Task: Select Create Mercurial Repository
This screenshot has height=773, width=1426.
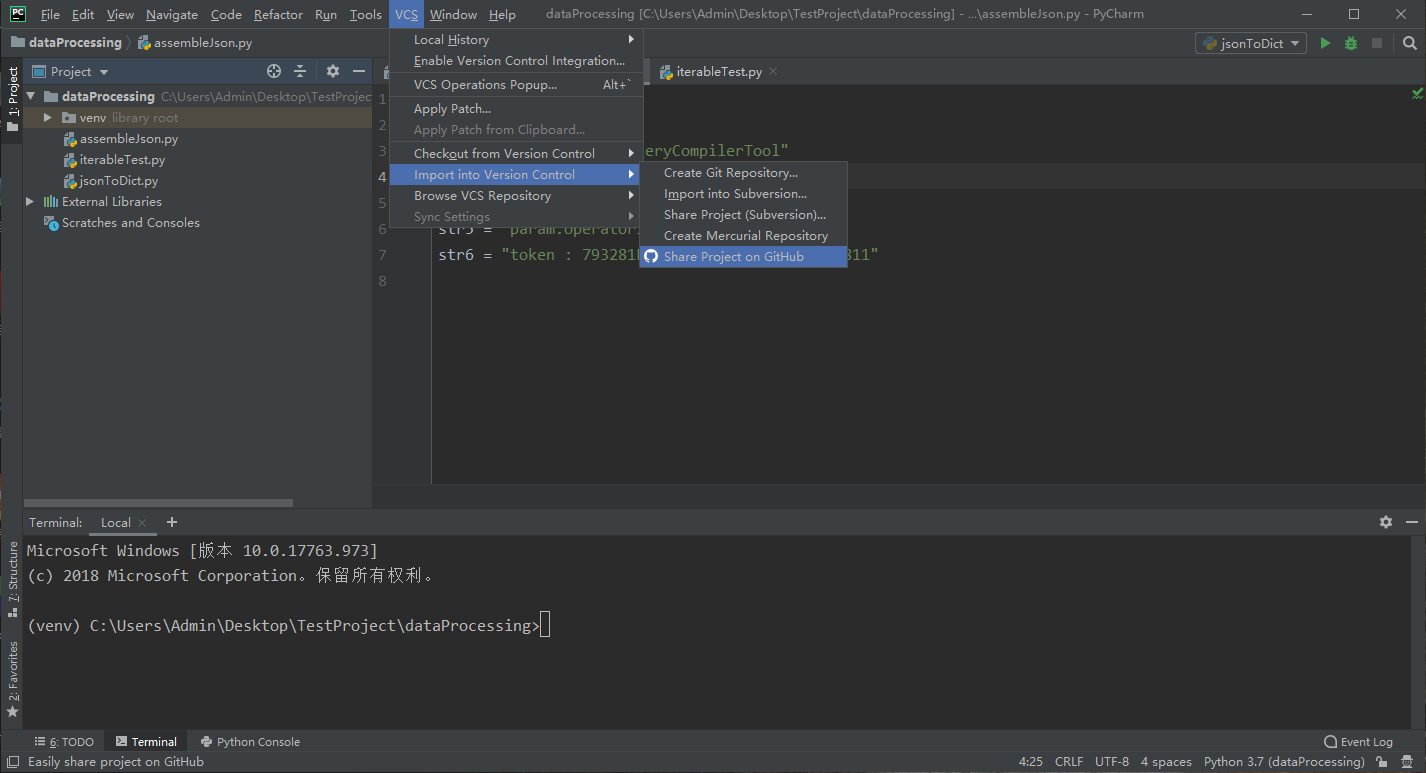Action: click(743, 235)
